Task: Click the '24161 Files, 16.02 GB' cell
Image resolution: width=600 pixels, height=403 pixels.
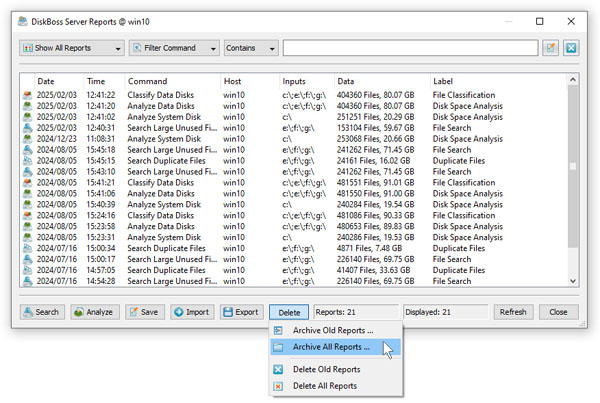Action: (373, 161)
